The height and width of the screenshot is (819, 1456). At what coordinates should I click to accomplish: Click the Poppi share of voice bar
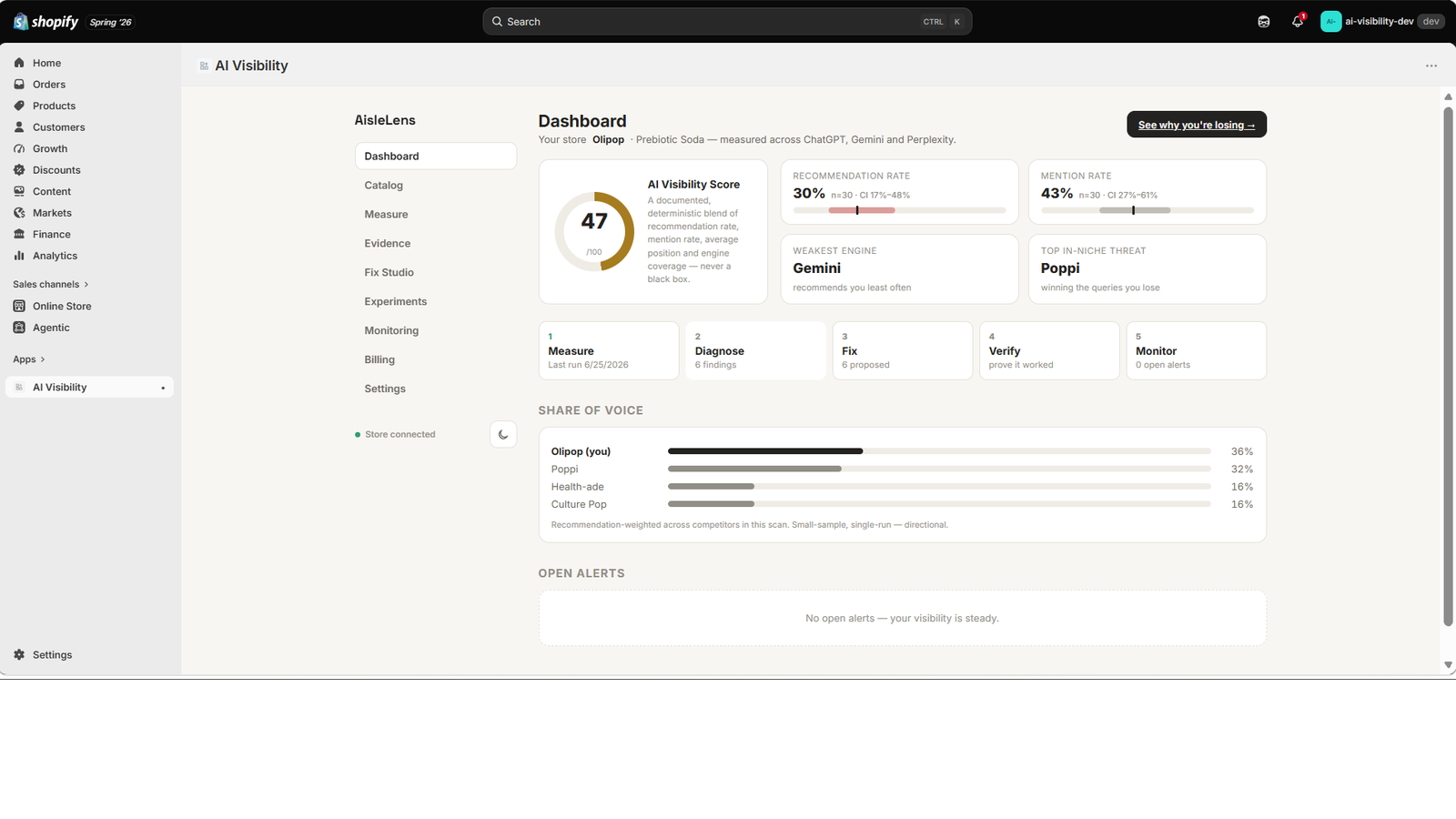coord(939,469)
